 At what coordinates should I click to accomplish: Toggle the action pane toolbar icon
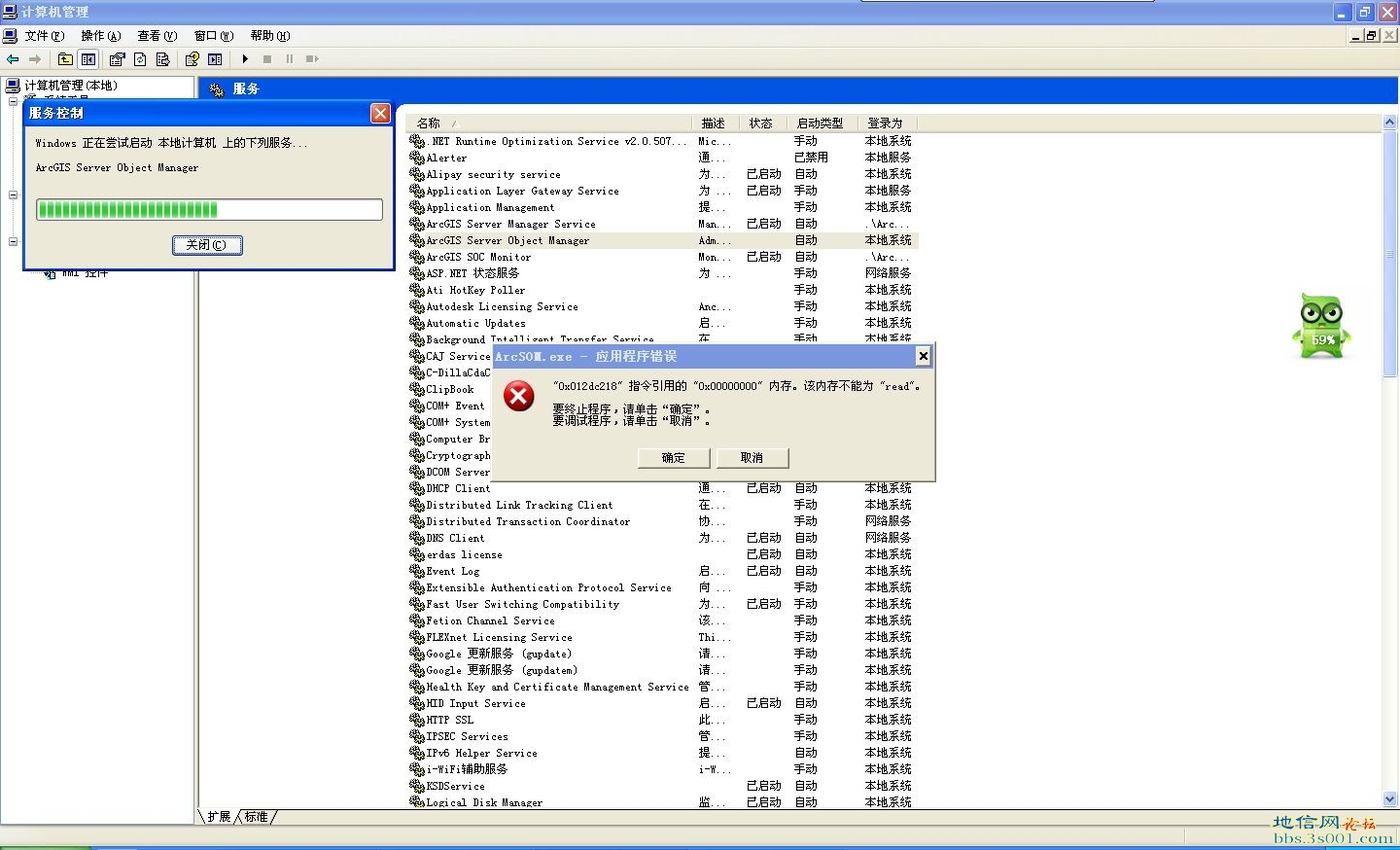tap(215, 59)
